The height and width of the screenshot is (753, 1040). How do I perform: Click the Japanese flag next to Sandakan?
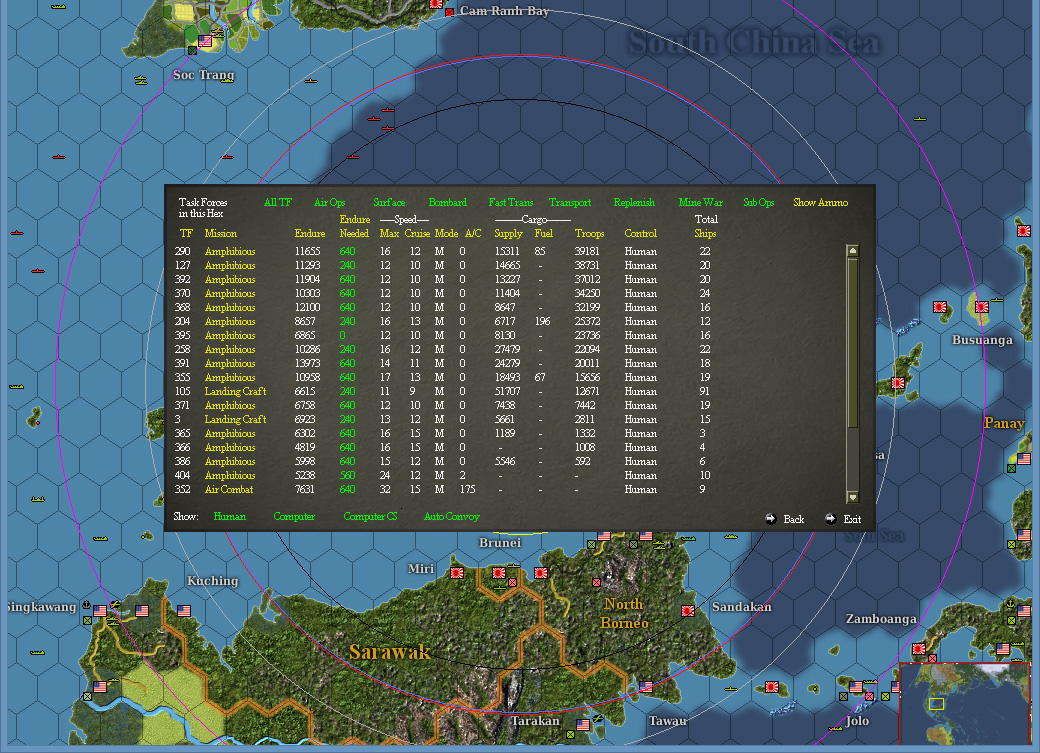pyautogui.click(x=688, y=610)
